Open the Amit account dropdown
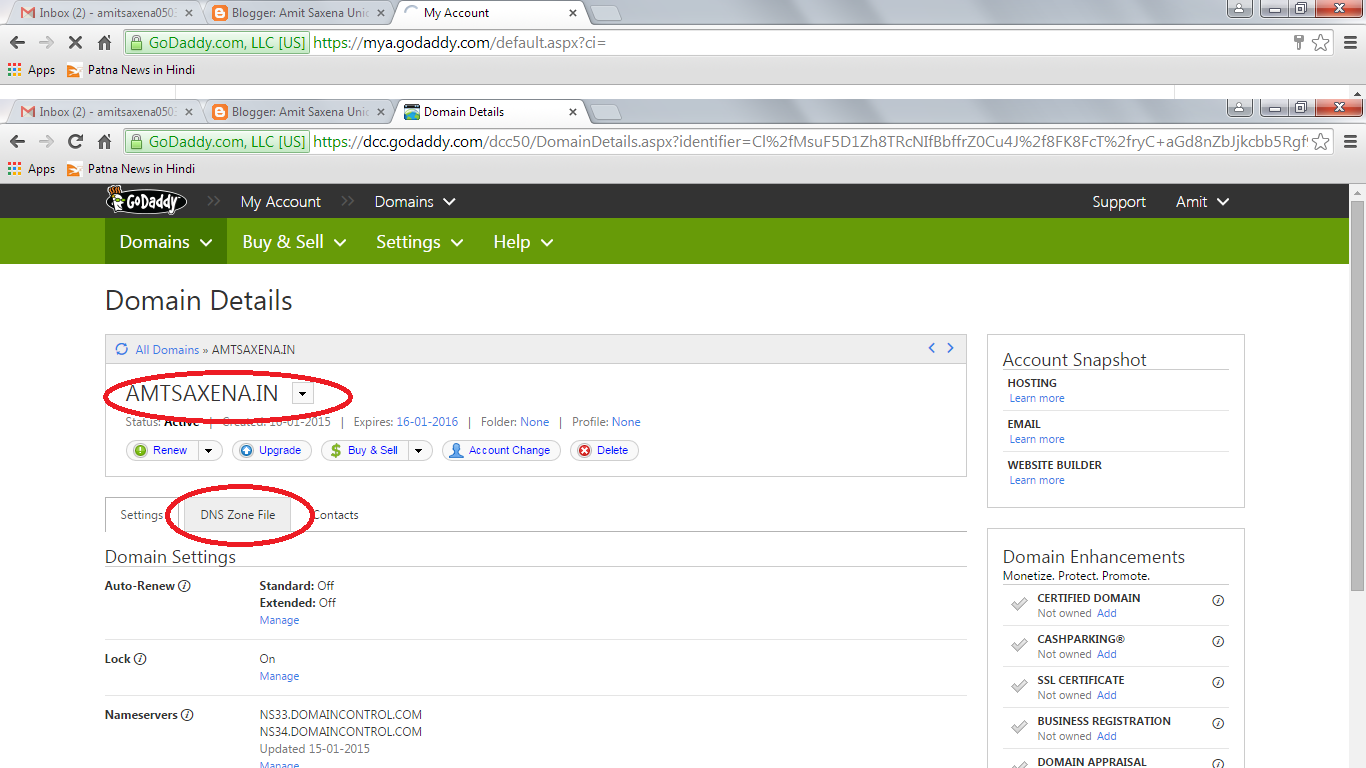 [x=1202, y=201]
